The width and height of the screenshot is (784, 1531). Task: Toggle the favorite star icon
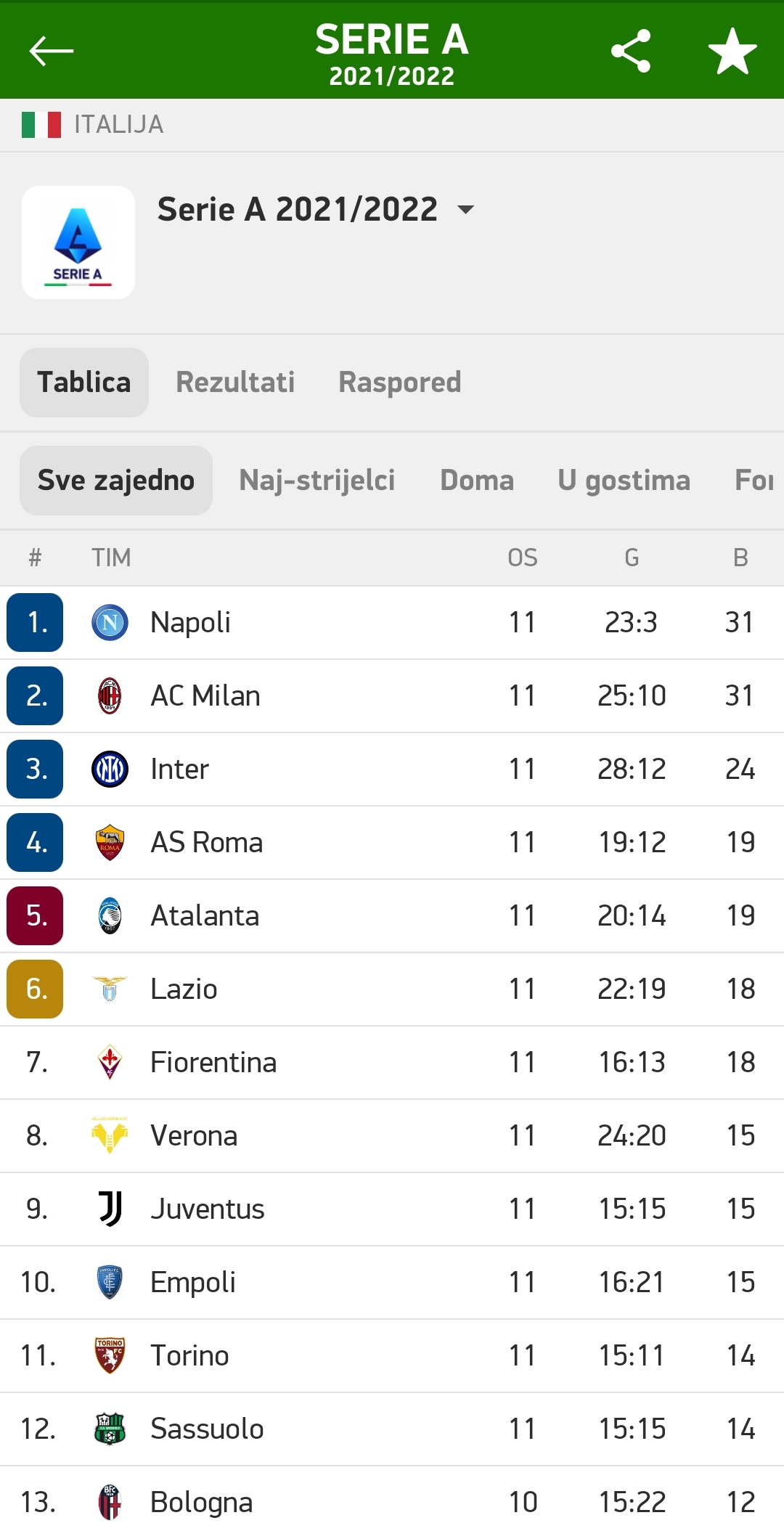(732, 51)
